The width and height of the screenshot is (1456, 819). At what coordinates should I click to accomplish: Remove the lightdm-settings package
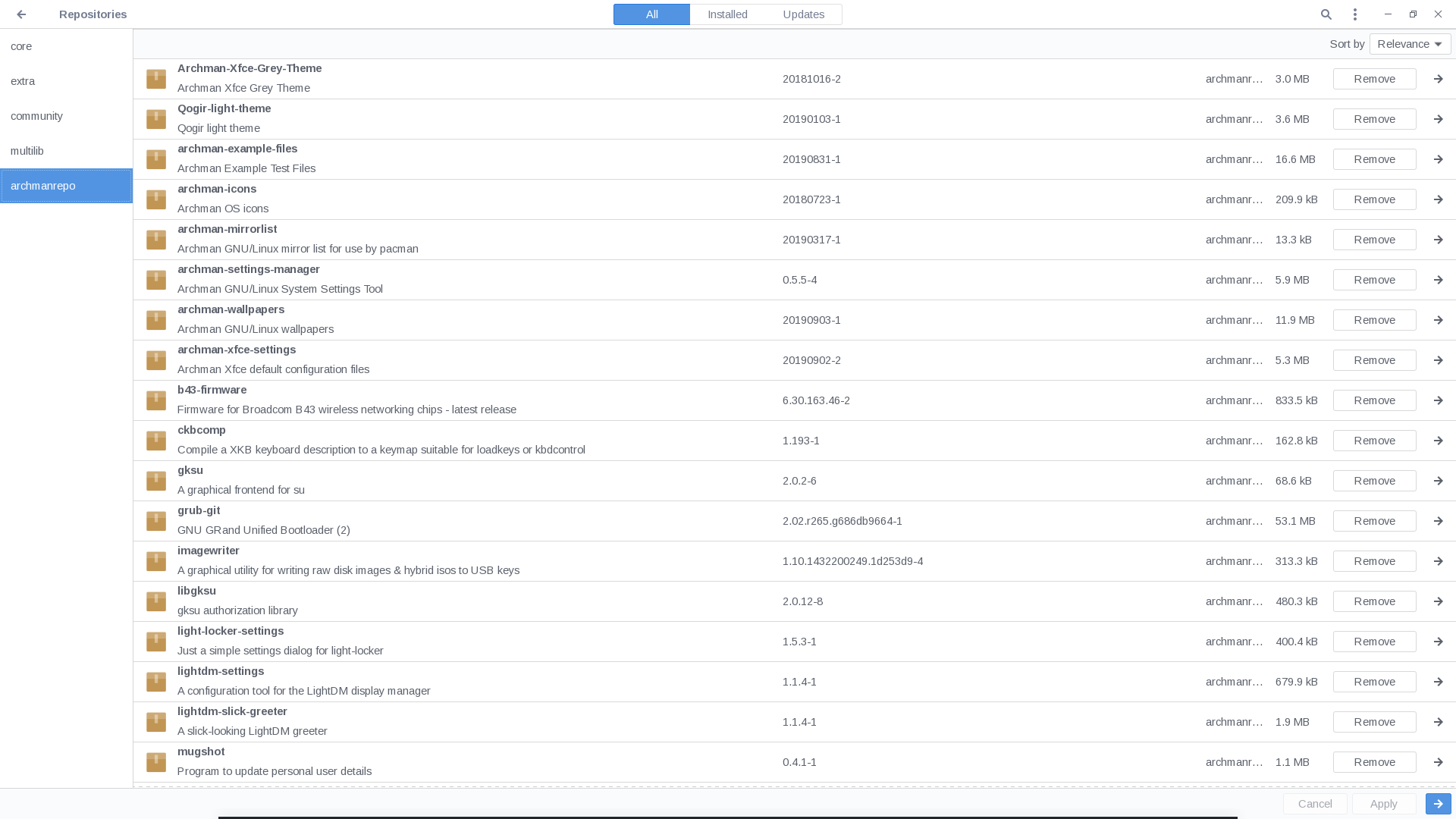click(1374, 682)
